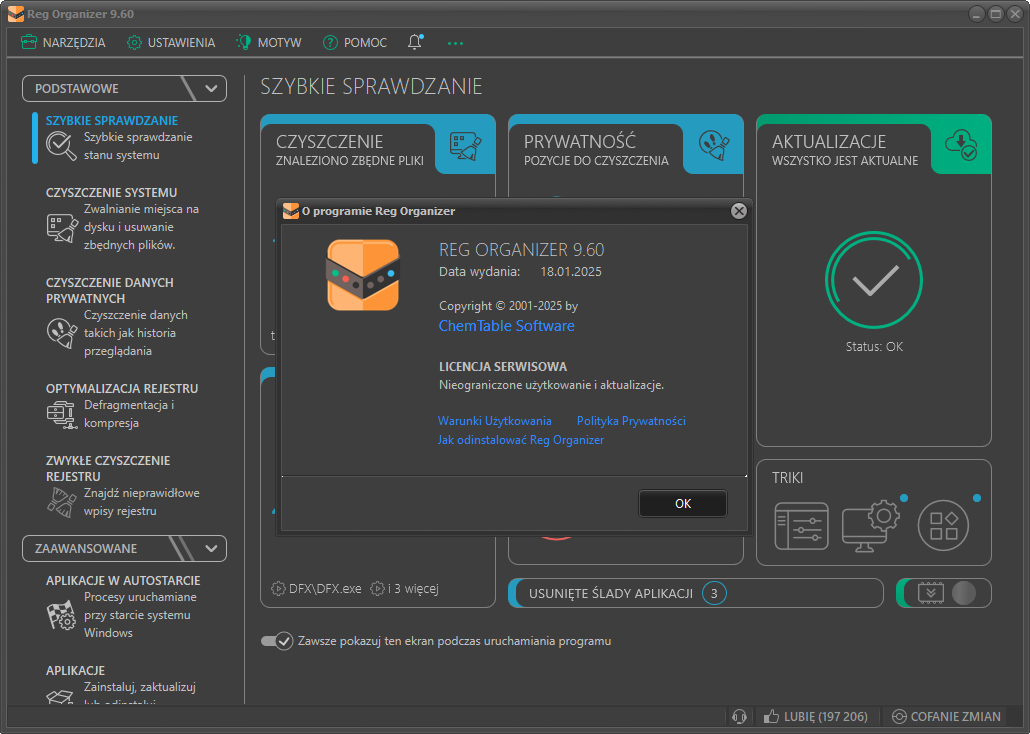Click the Zwykłe czyszczenie rejestru broom icon
Screen dimensions: 1030x734
pos(62,503)
